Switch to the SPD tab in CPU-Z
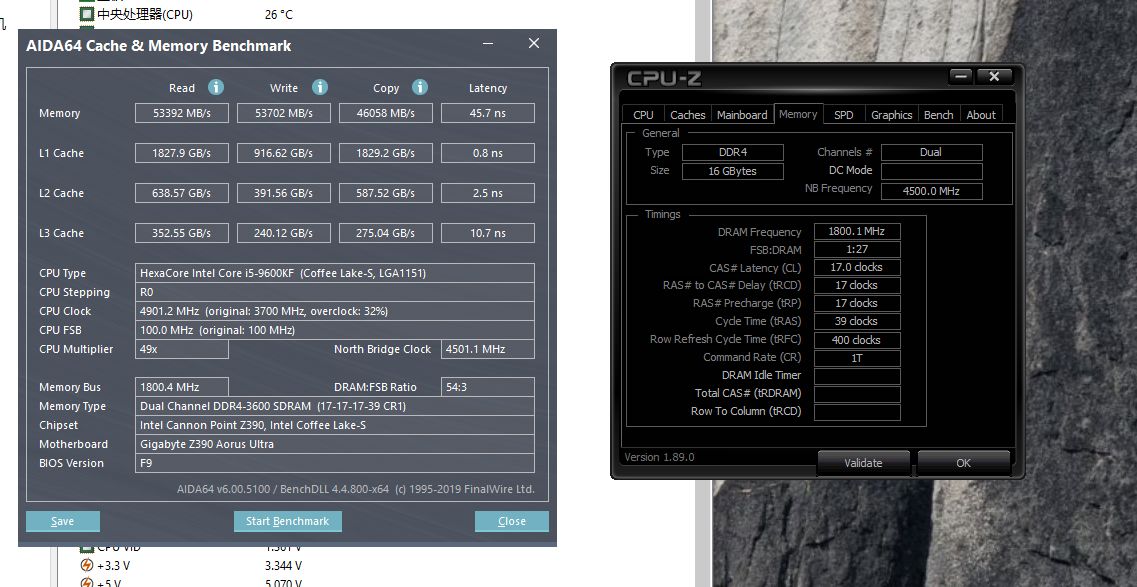Image resolution: width=1137 pixels, height=587 pixels. pos(844,115)
